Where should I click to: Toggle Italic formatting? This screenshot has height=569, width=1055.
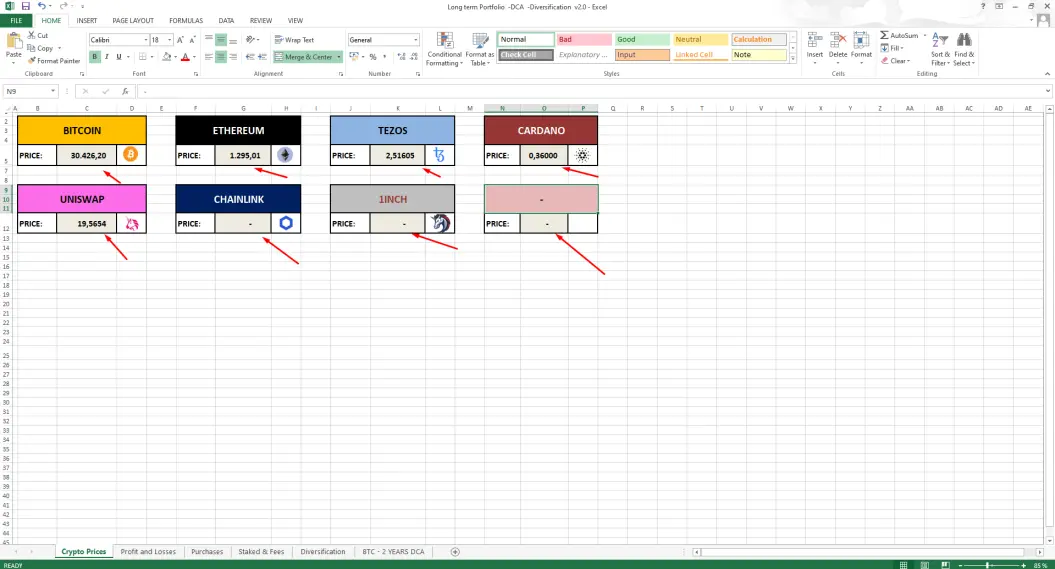pyautogui.click(x=106, y=57)
